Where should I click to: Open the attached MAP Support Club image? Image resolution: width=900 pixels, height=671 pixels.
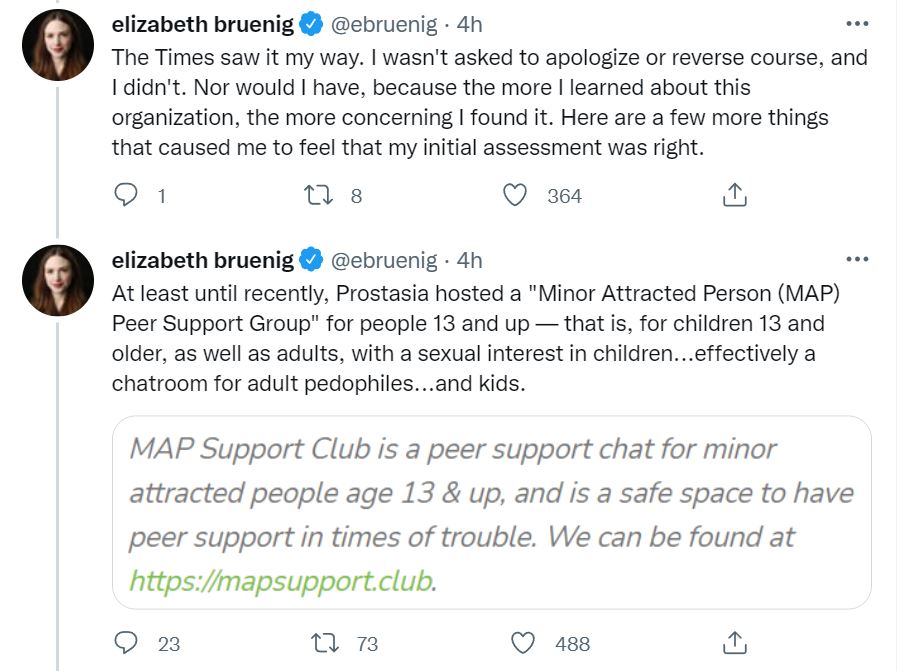pos(492,512)
